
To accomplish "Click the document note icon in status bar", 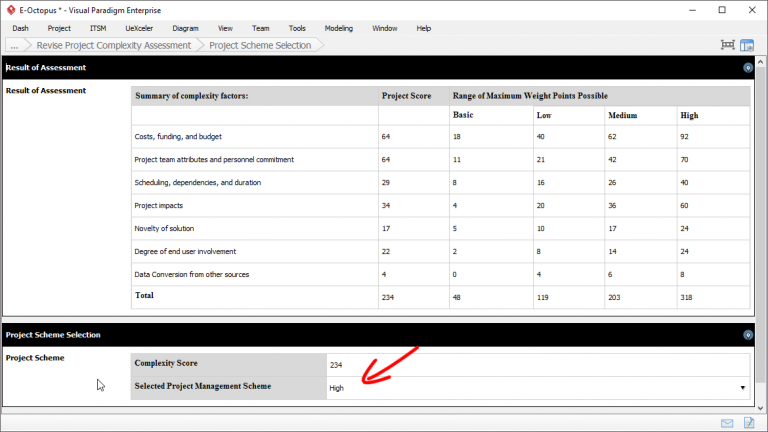I will 747,423.
